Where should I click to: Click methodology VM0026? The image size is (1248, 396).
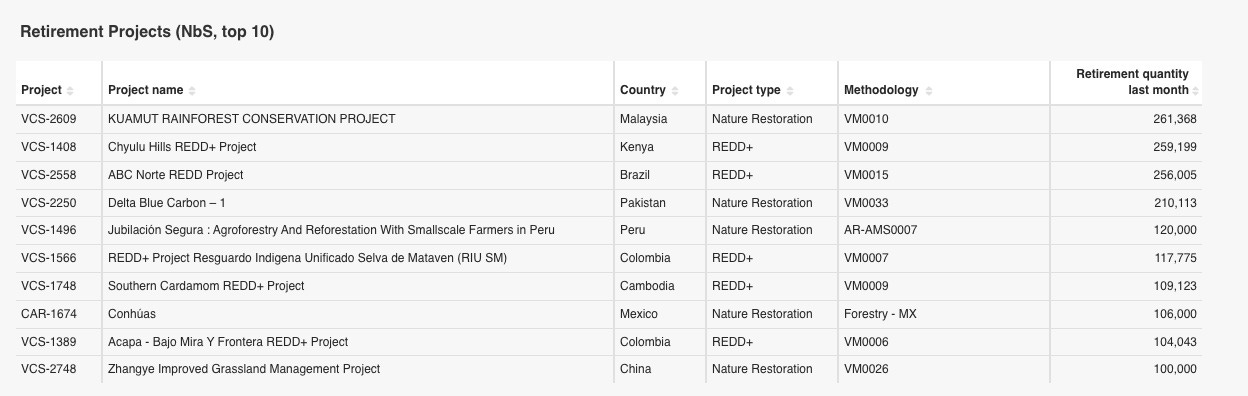tap(866, 369)
